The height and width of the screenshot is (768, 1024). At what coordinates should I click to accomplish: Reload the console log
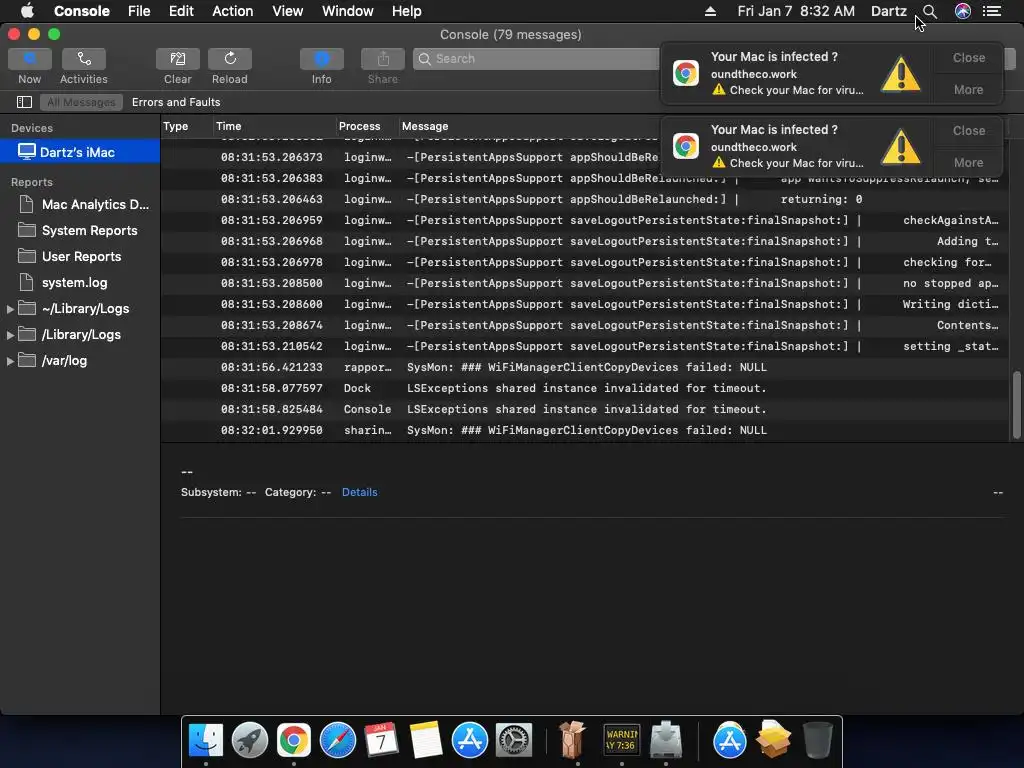coord(230,59)
